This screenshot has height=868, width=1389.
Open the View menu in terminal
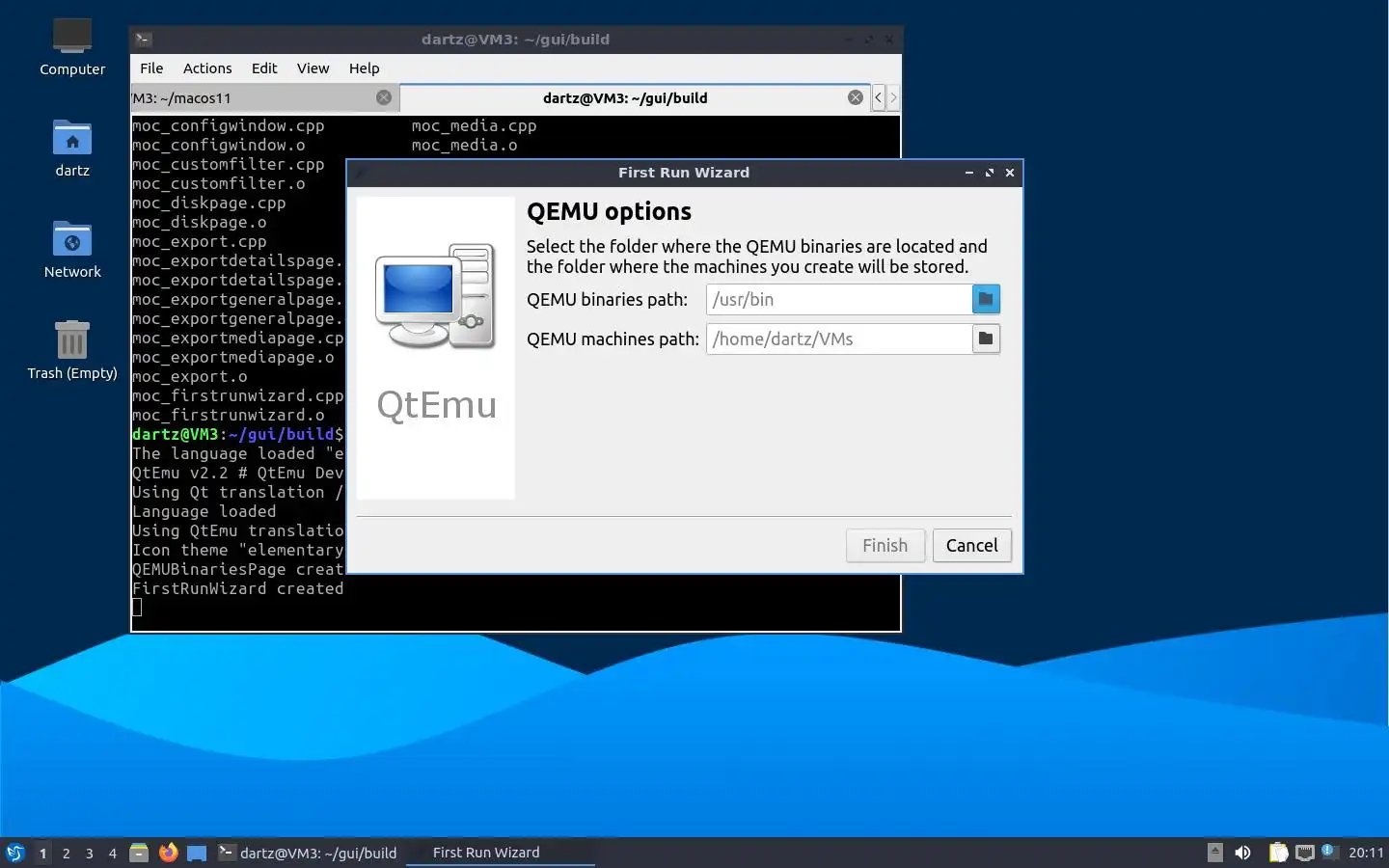pyautogui.click(x=313, y=68)
